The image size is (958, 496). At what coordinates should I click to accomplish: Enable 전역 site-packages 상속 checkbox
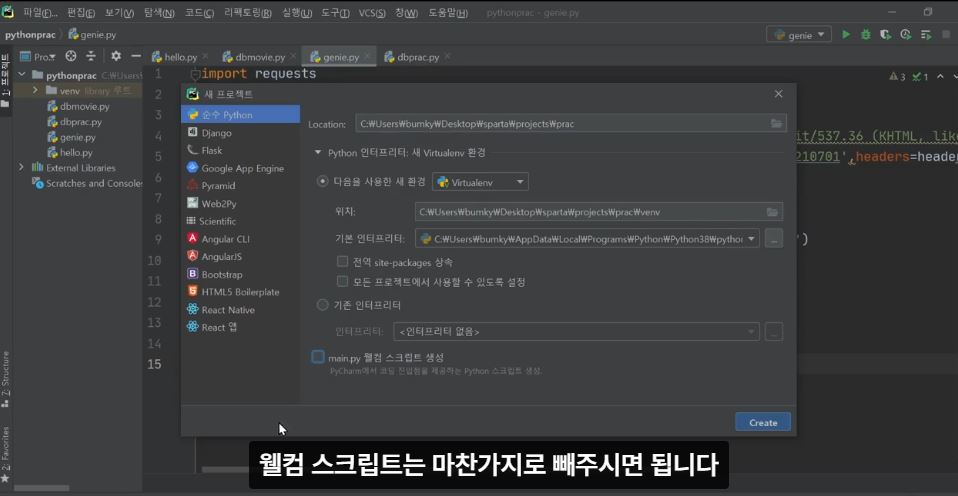coord(342,262)
